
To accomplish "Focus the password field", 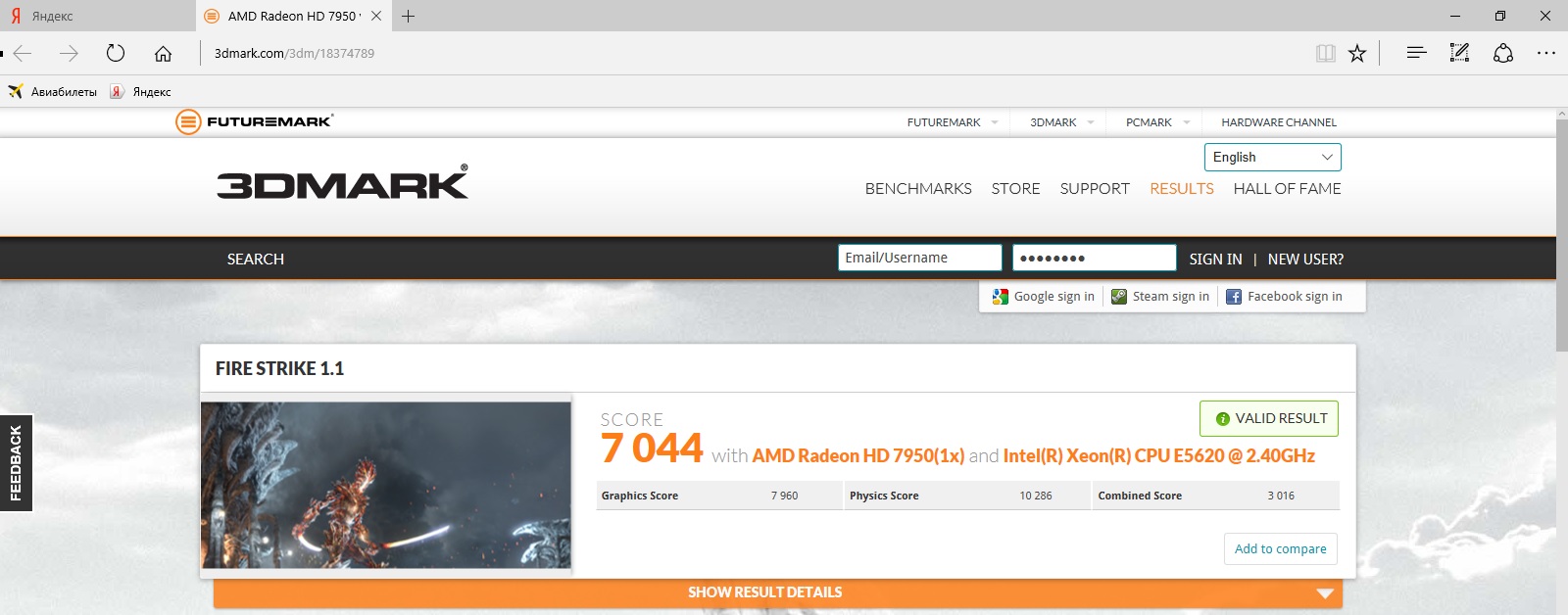I will (1095, 258).
